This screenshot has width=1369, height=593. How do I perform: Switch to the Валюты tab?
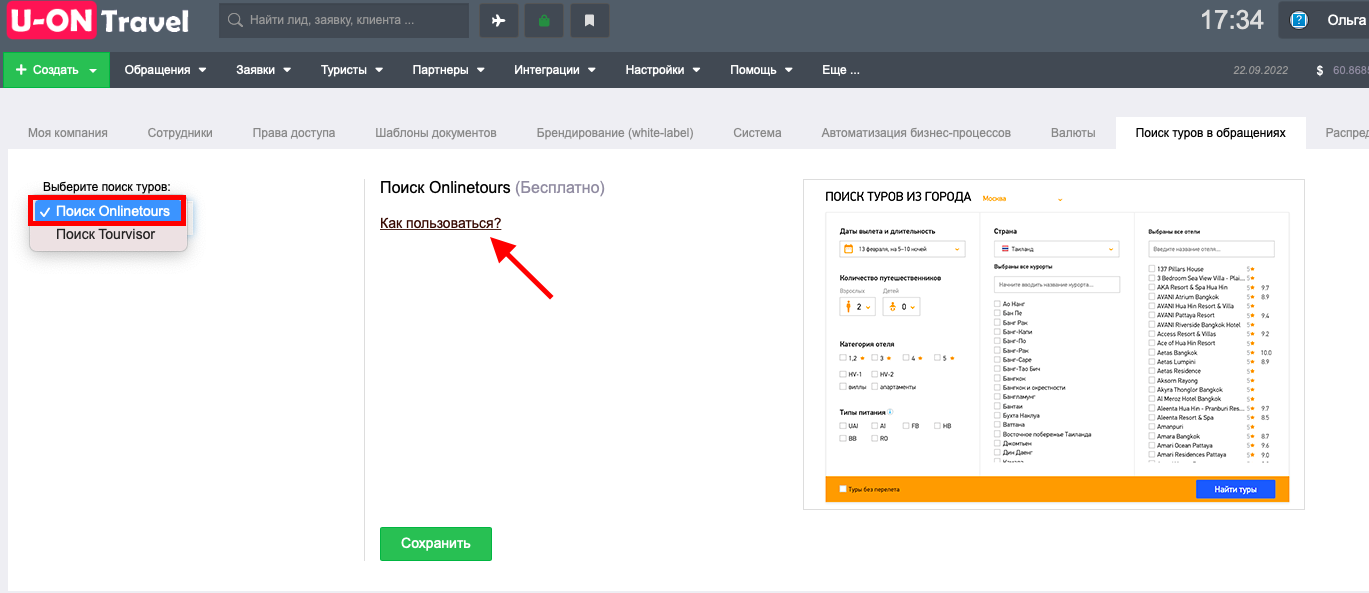click(1073, 132)
